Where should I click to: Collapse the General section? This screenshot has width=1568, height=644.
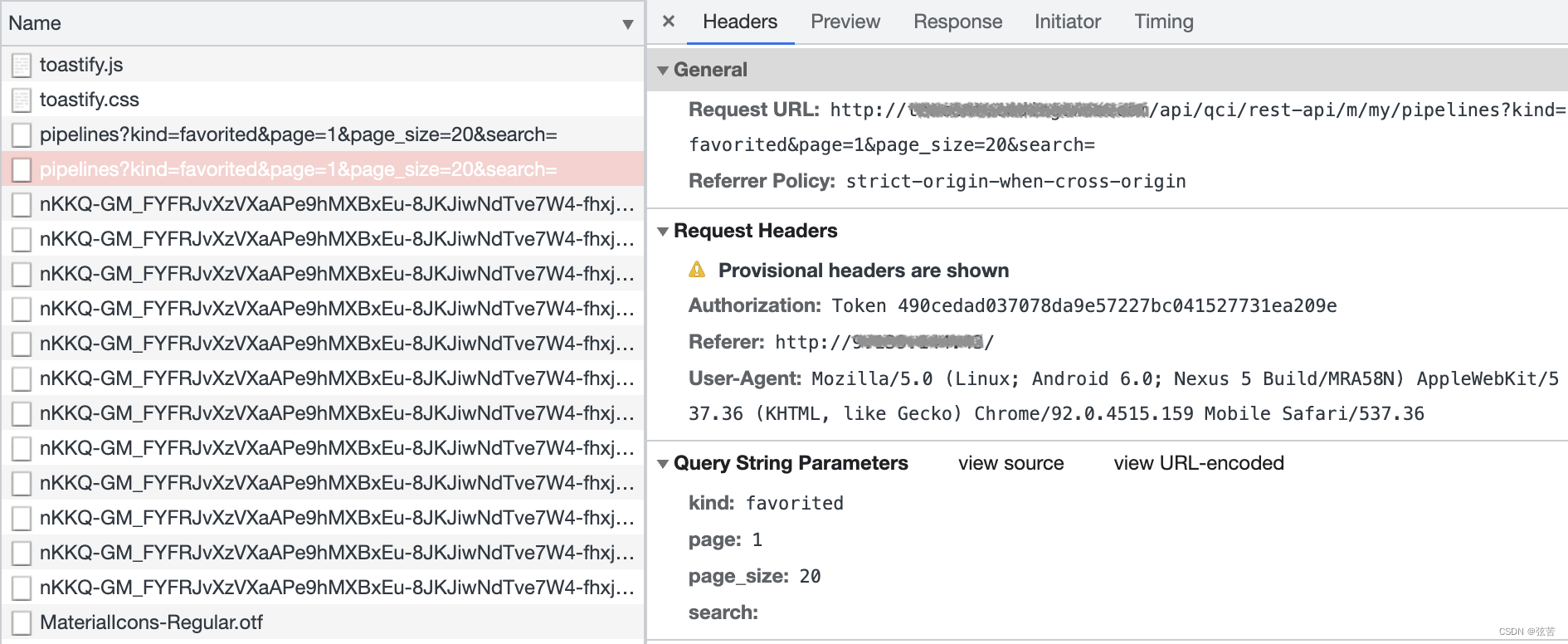click(663, 71)
